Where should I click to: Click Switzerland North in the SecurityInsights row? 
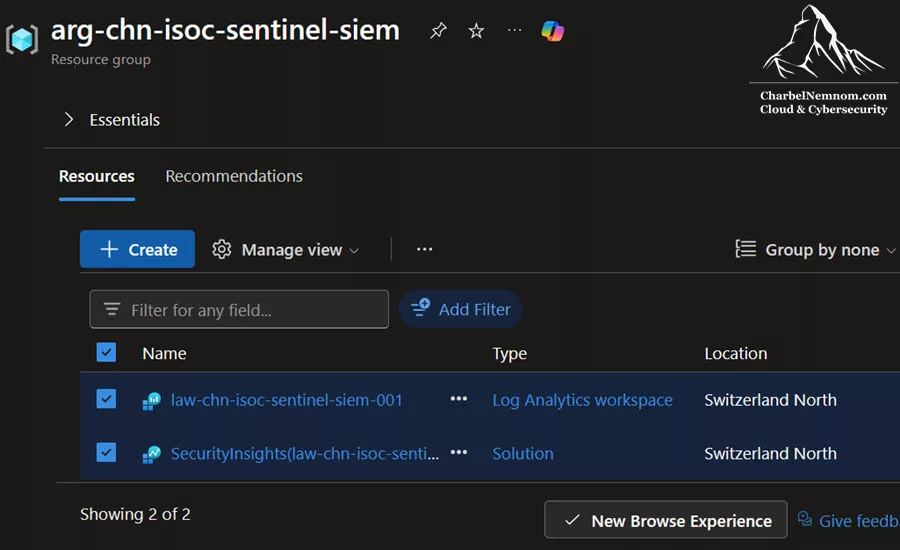[770, 454]
